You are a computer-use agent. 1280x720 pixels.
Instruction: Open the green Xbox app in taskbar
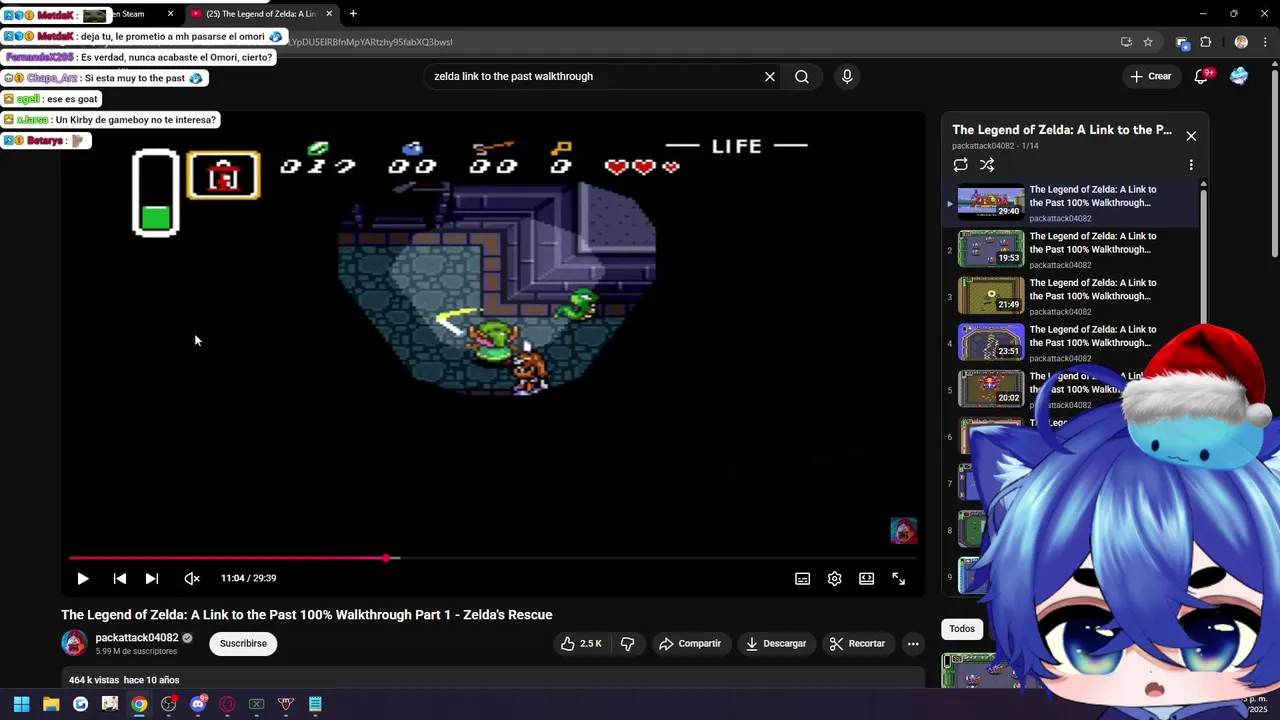click(x=256, y=704)
